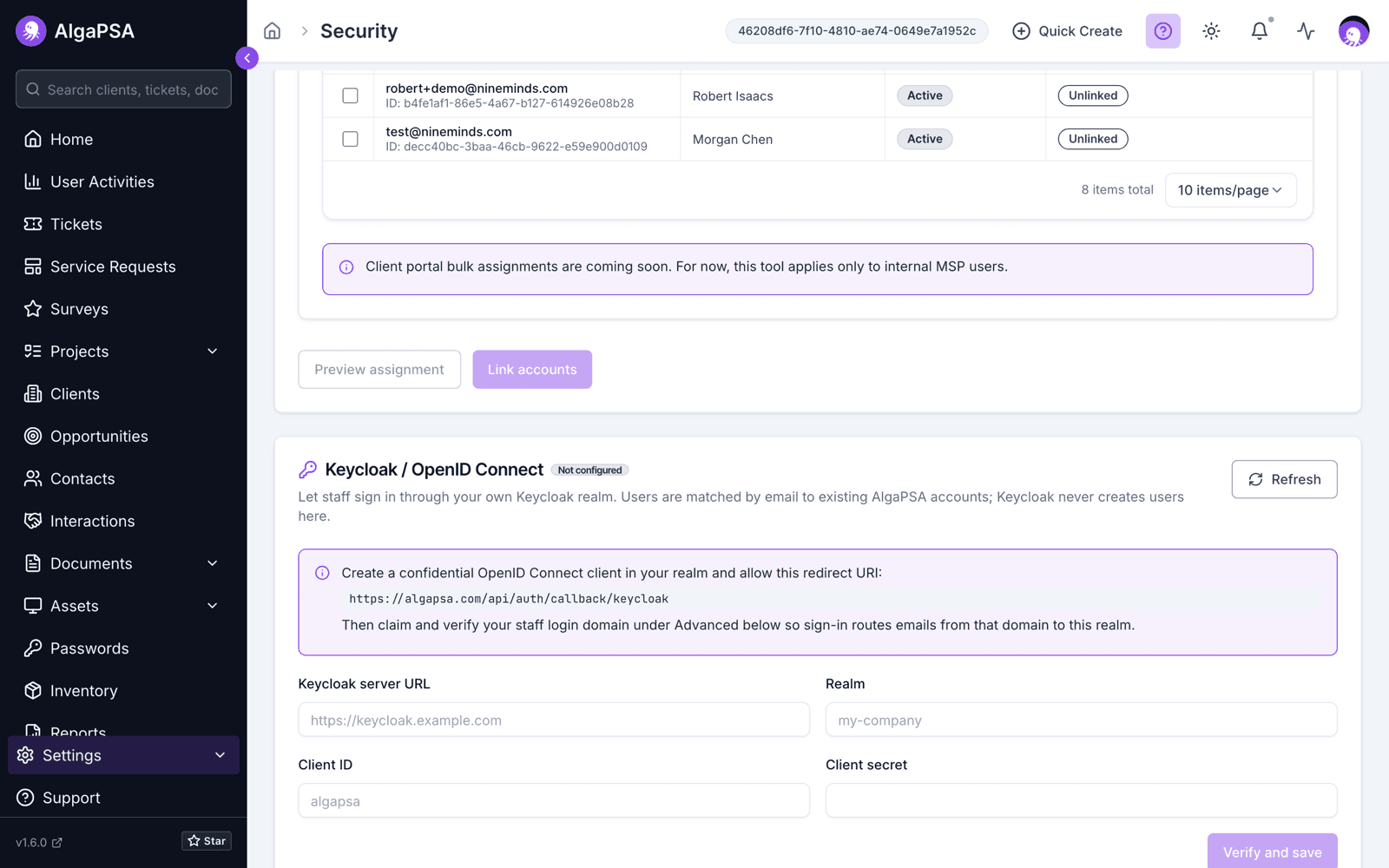Image resolution: width=1389 pixels, height=868 pixels.
Task: Collapse the sidebar with the purple arrow
Action: coord(247,58)
